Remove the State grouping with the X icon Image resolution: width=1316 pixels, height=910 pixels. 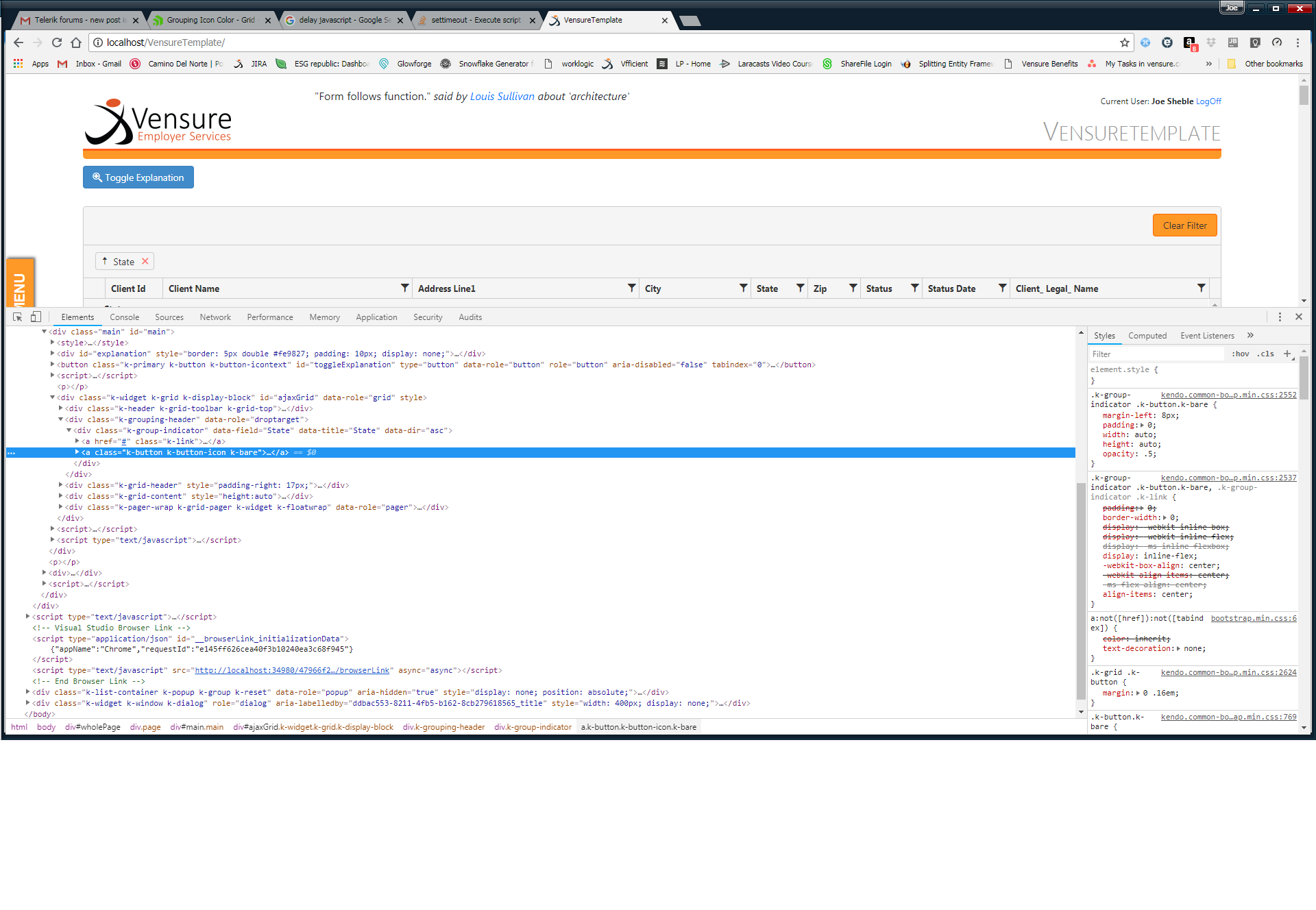145,261
